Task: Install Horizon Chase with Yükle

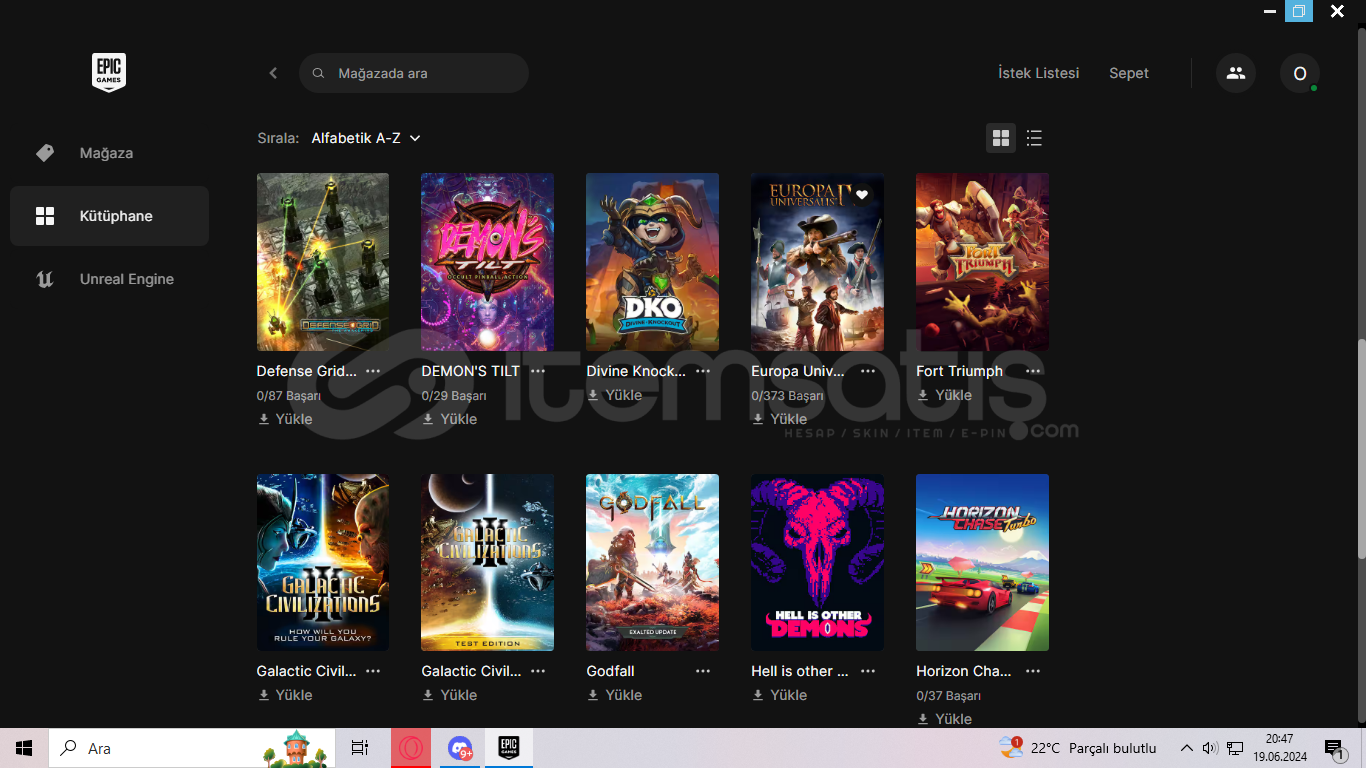Action: [945, 719]
